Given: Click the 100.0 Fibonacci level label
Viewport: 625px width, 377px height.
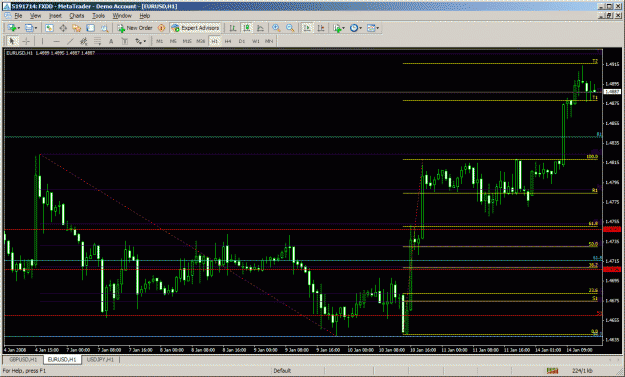Looking at the screenshot, I should [x=592, y=157].
